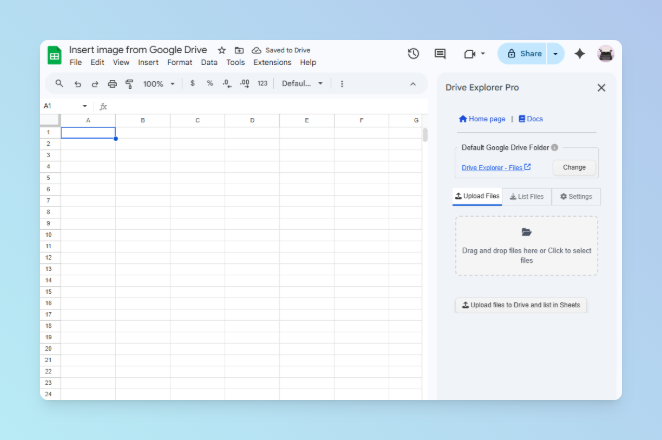Select column A header
The width and height of the screenshot is (662, 440).
[x=88, y=120]
